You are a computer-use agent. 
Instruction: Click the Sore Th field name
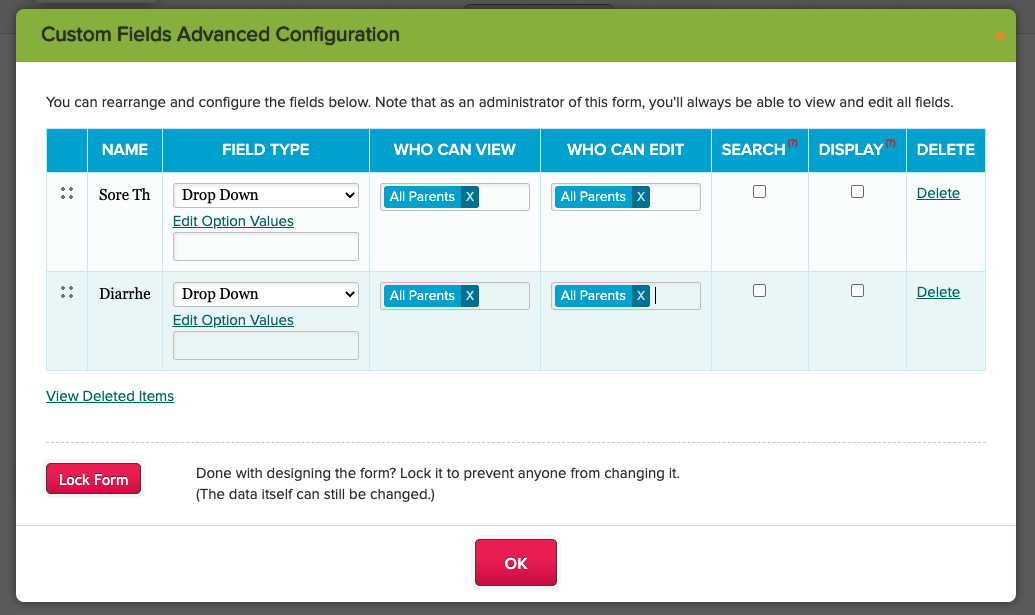(x=125, y=195)
